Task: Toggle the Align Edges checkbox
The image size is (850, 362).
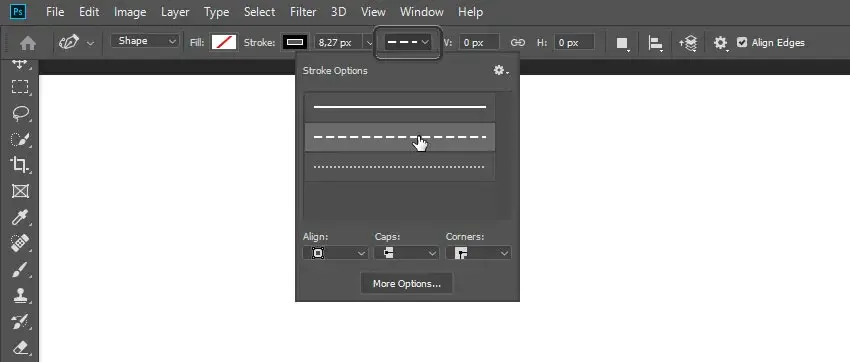Action: (x=742, y=42)
